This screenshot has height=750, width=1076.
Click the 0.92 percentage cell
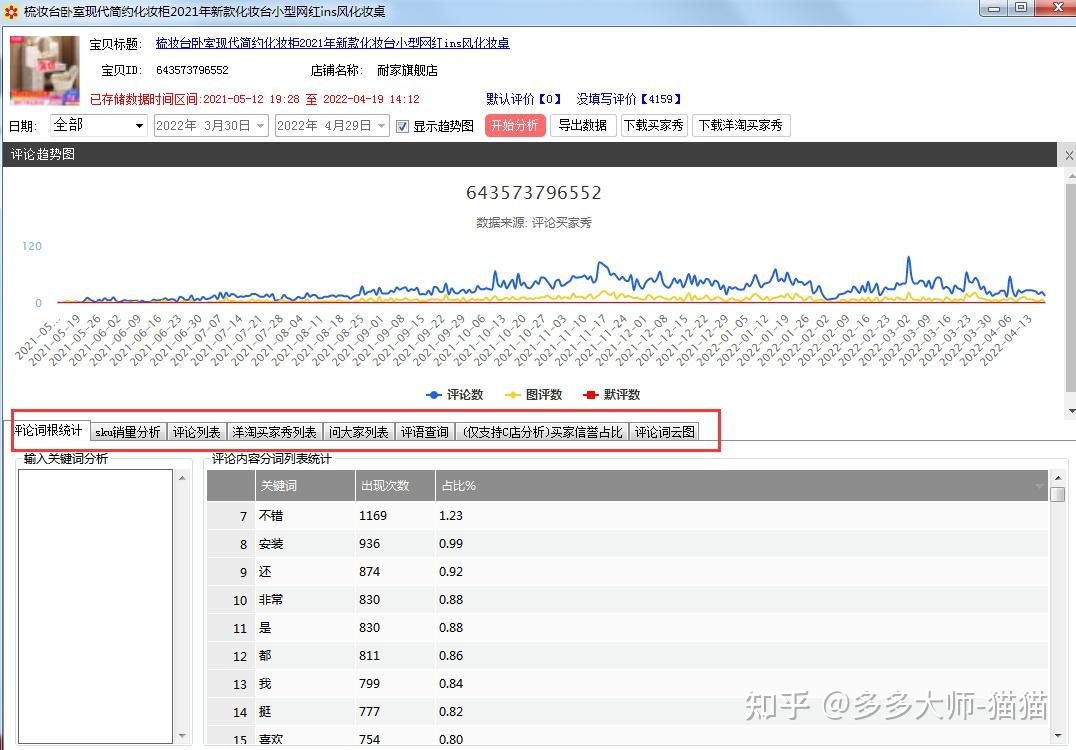[741, 572]
